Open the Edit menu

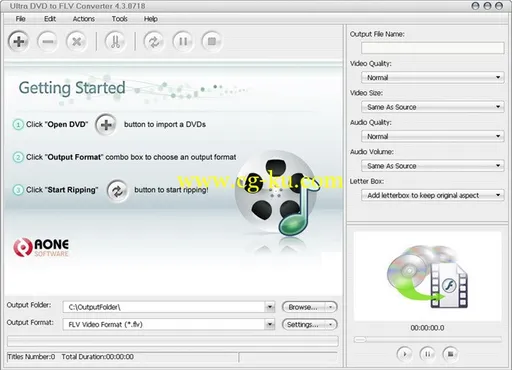[x=50, y=19]
